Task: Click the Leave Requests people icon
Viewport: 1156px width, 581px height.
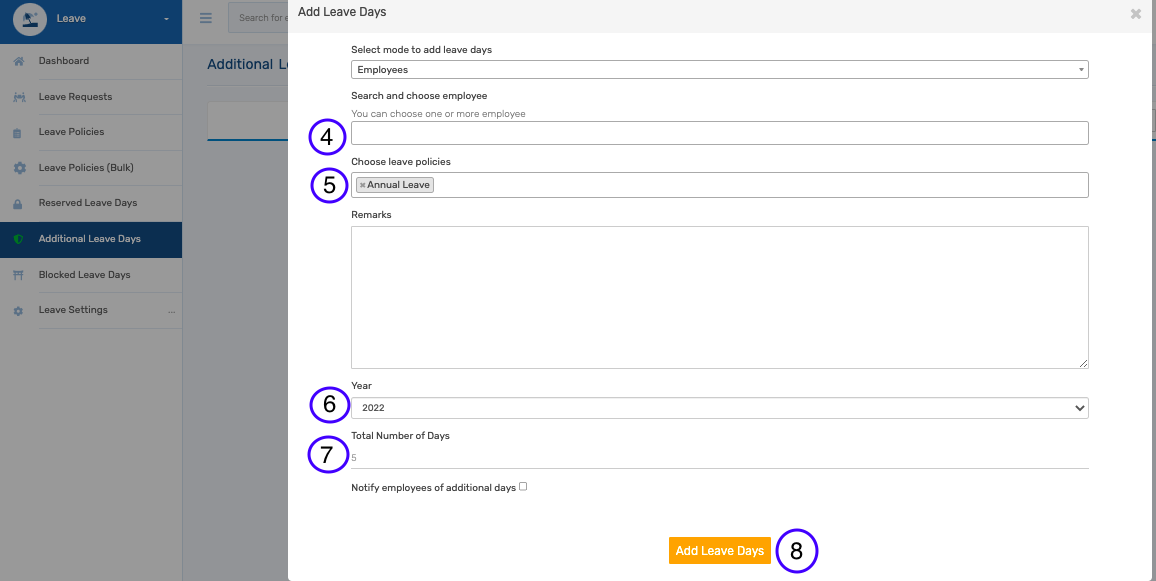Action: point(19,97)
